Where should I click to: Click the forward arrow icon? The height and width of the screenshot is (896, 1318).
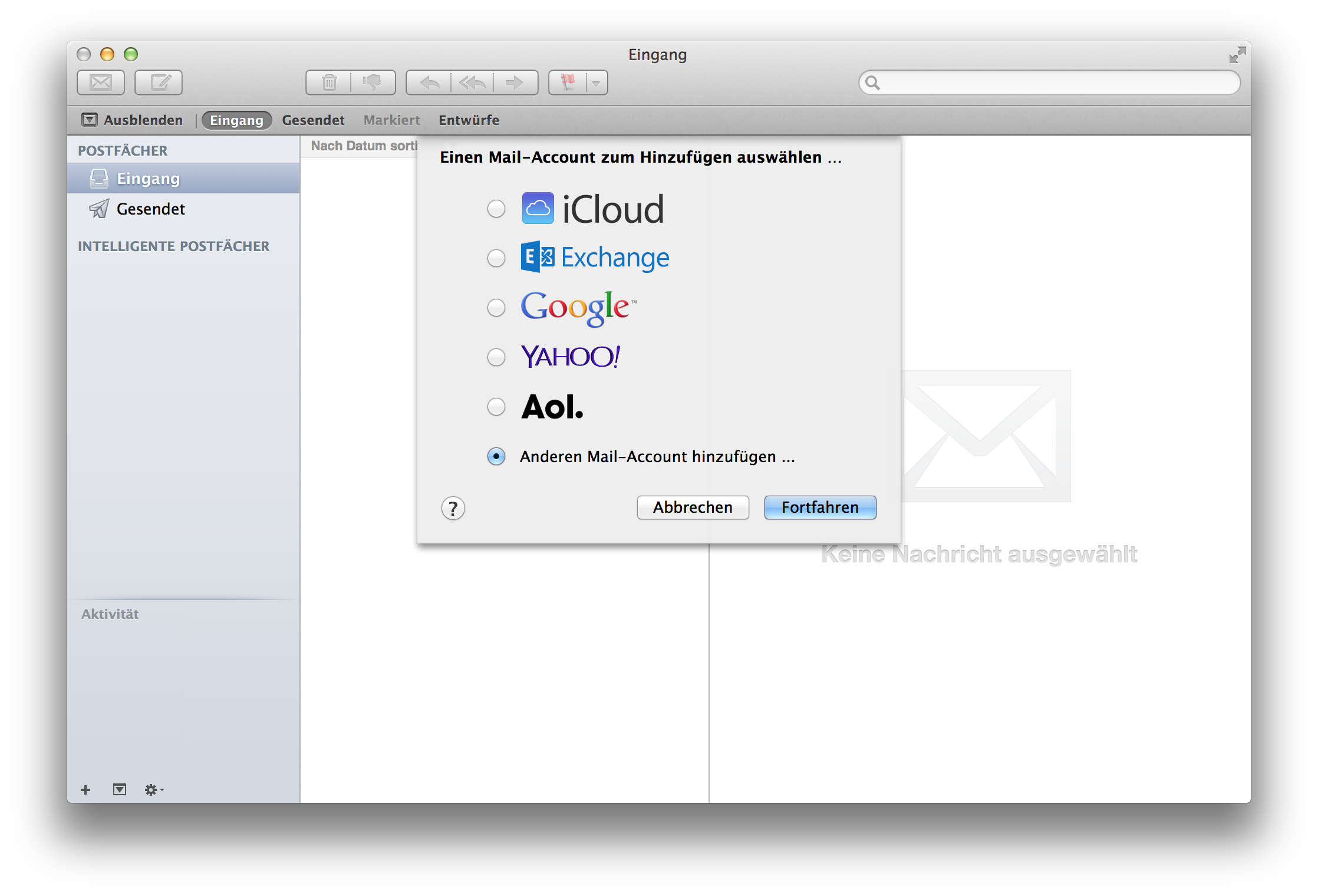515,83
